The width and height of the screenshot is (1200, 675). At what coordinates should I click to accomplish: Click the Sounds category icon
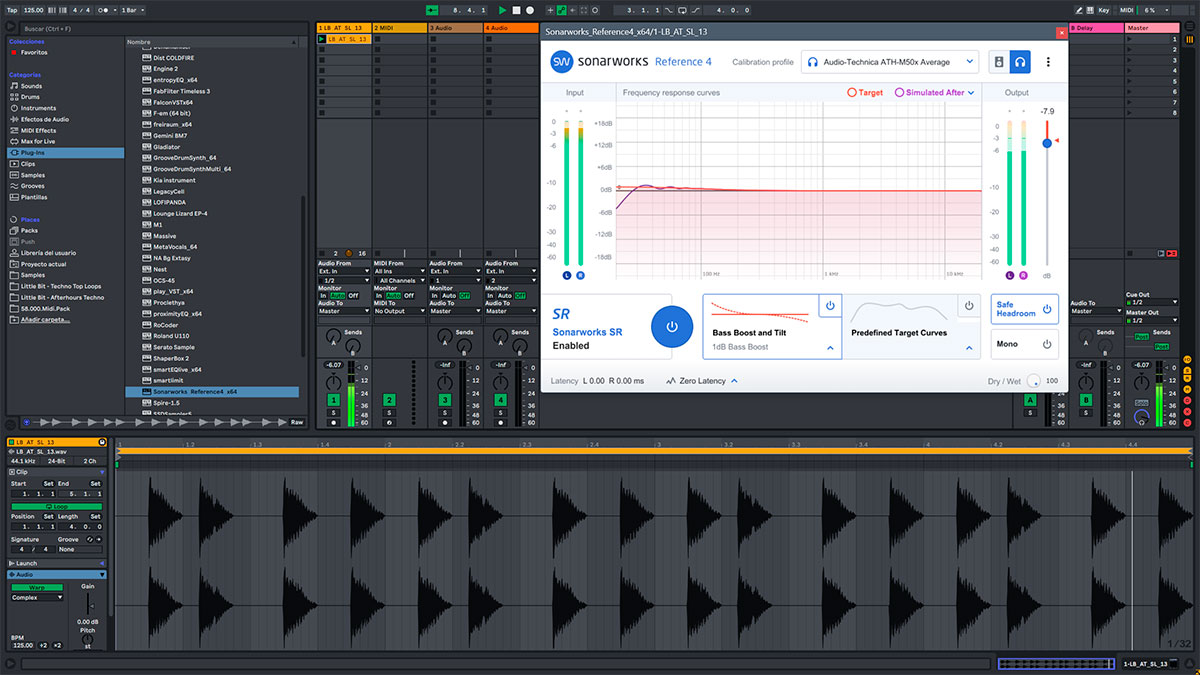[x=14, y=86]
